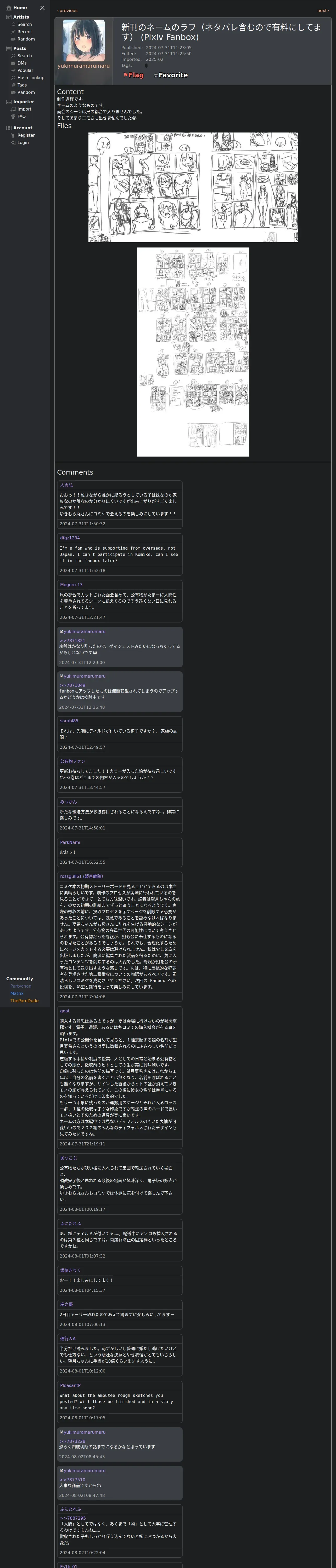The height and width of the screenshot is (1568, 336).
Task: Click commenter name あつこぶ
Action: 68,1158
